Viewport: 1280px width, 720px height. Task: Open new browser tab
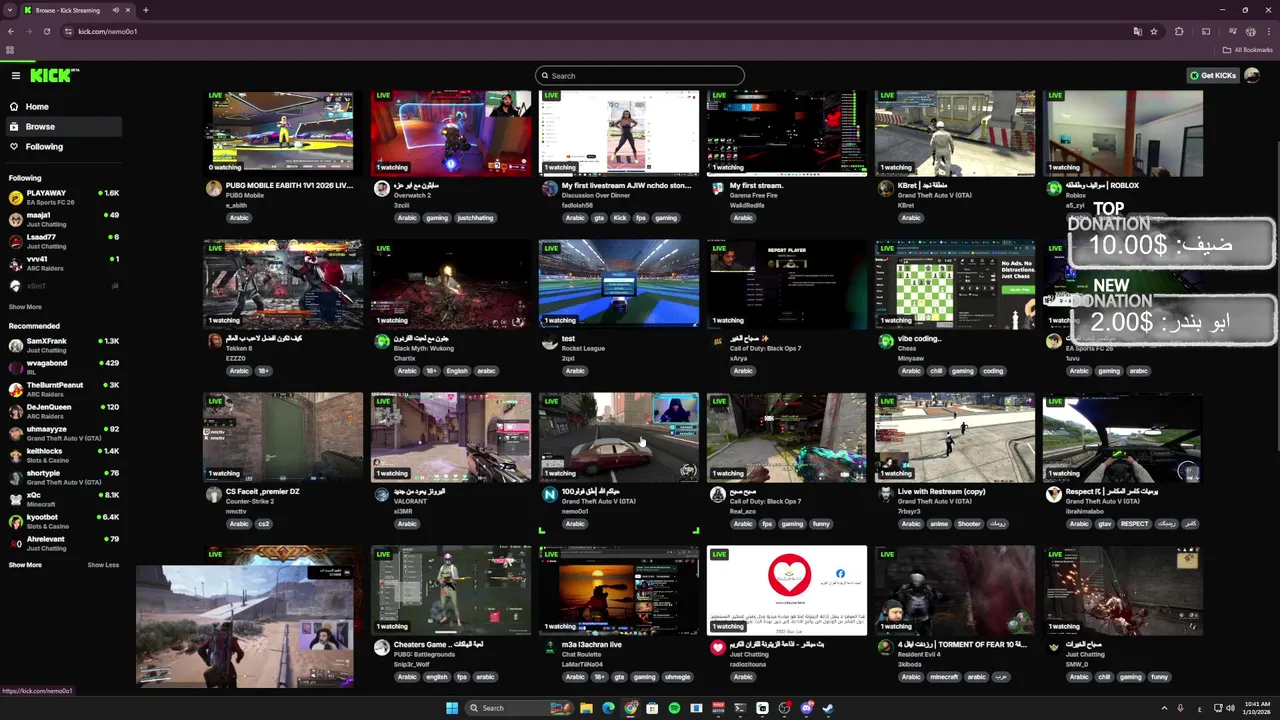(x=145, y=10)
